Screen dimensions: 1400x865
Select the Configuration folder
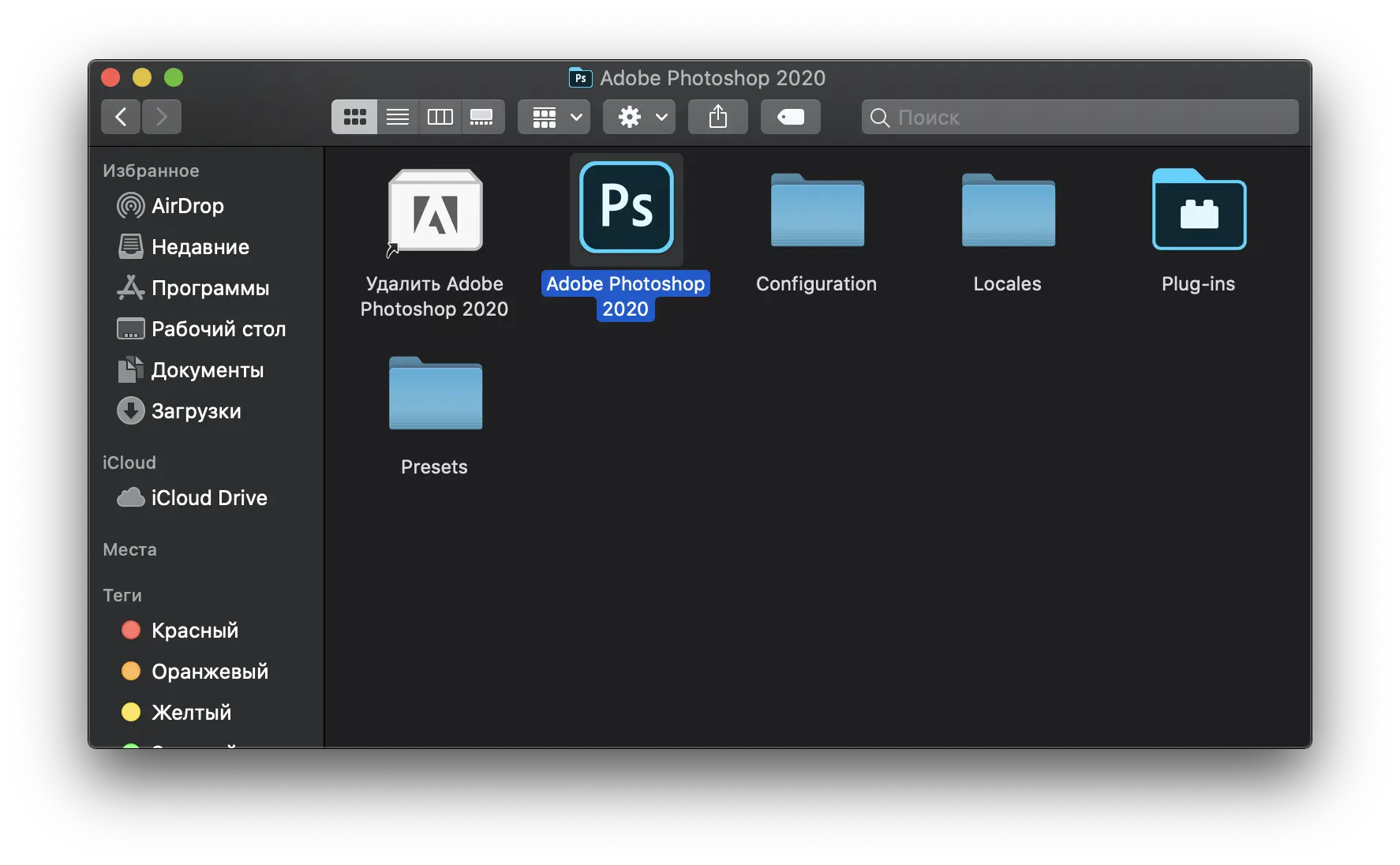coord(817,211)
